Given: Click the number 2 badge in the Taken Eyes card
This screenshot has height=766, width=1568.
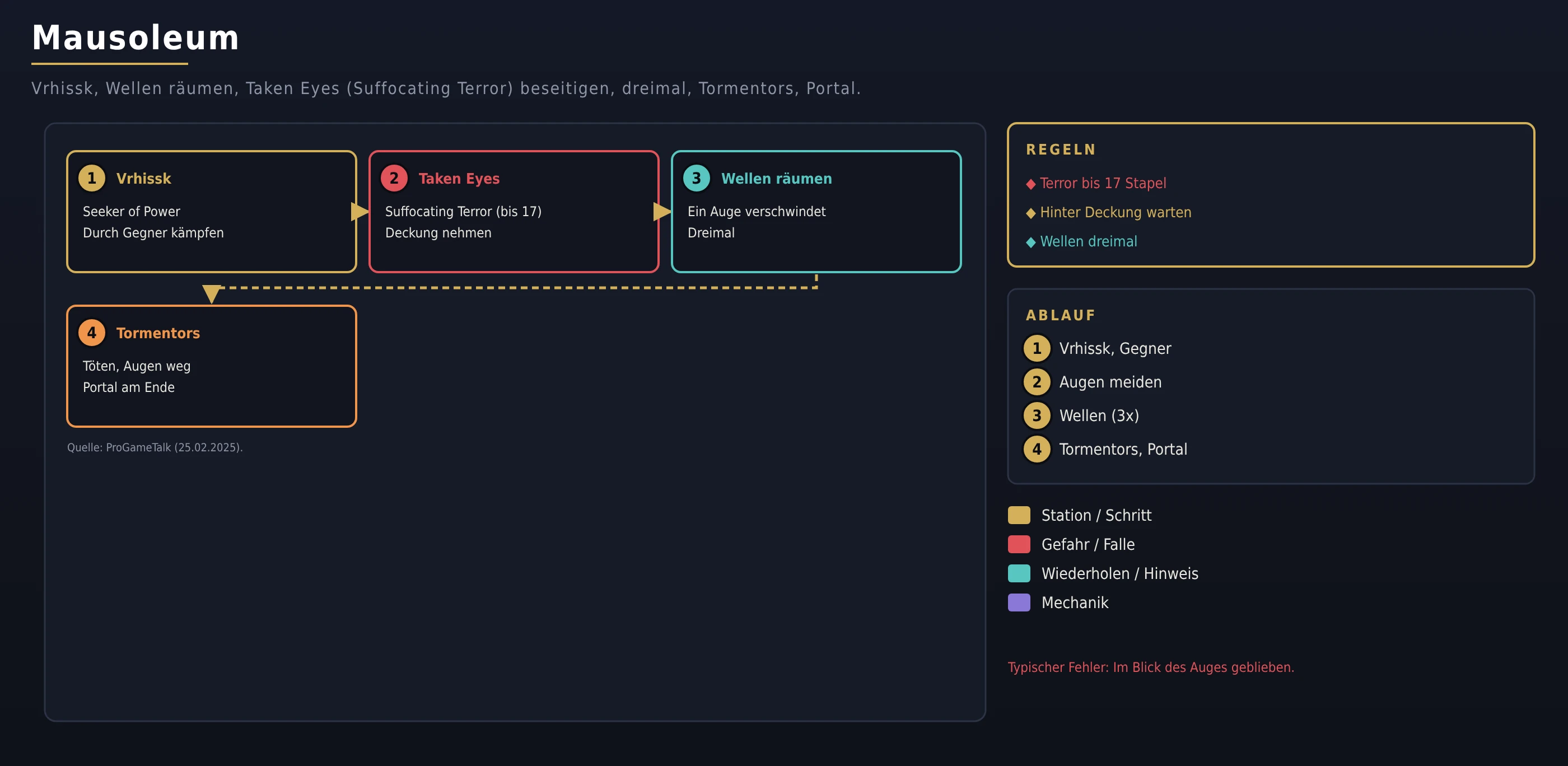Looking at the screenshot, I should click(394, 178).
